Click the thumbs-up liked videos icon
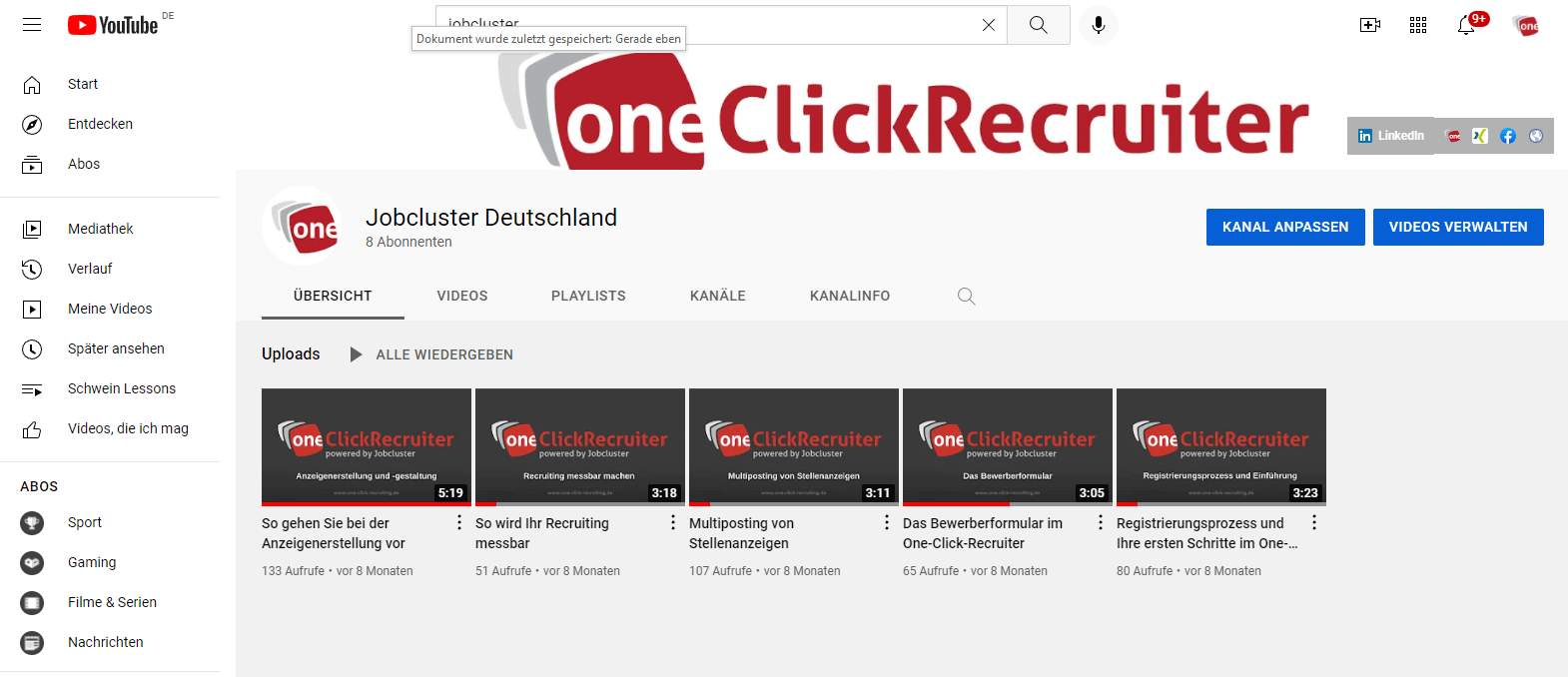This screenshot has width=1568, height=677. point(32,428)
